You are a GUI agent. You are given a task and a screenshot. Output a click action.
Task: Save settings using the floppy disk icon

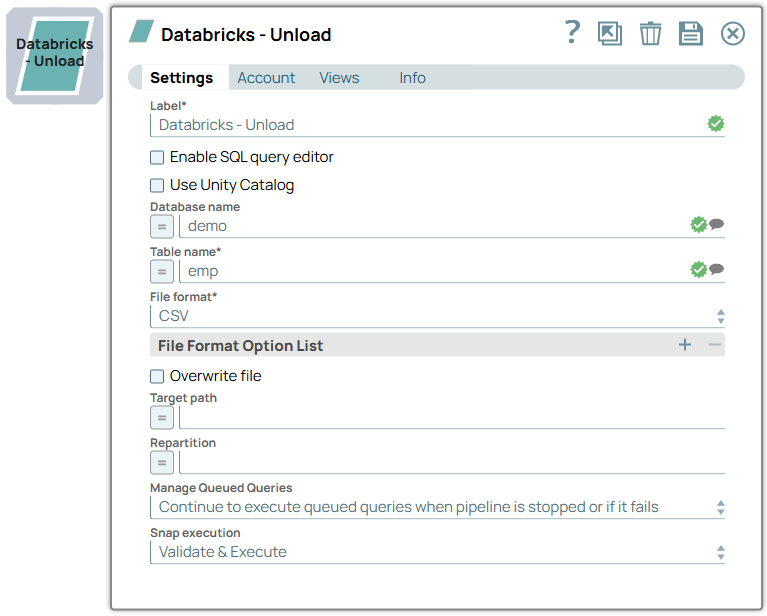click(x=691, y=34)
